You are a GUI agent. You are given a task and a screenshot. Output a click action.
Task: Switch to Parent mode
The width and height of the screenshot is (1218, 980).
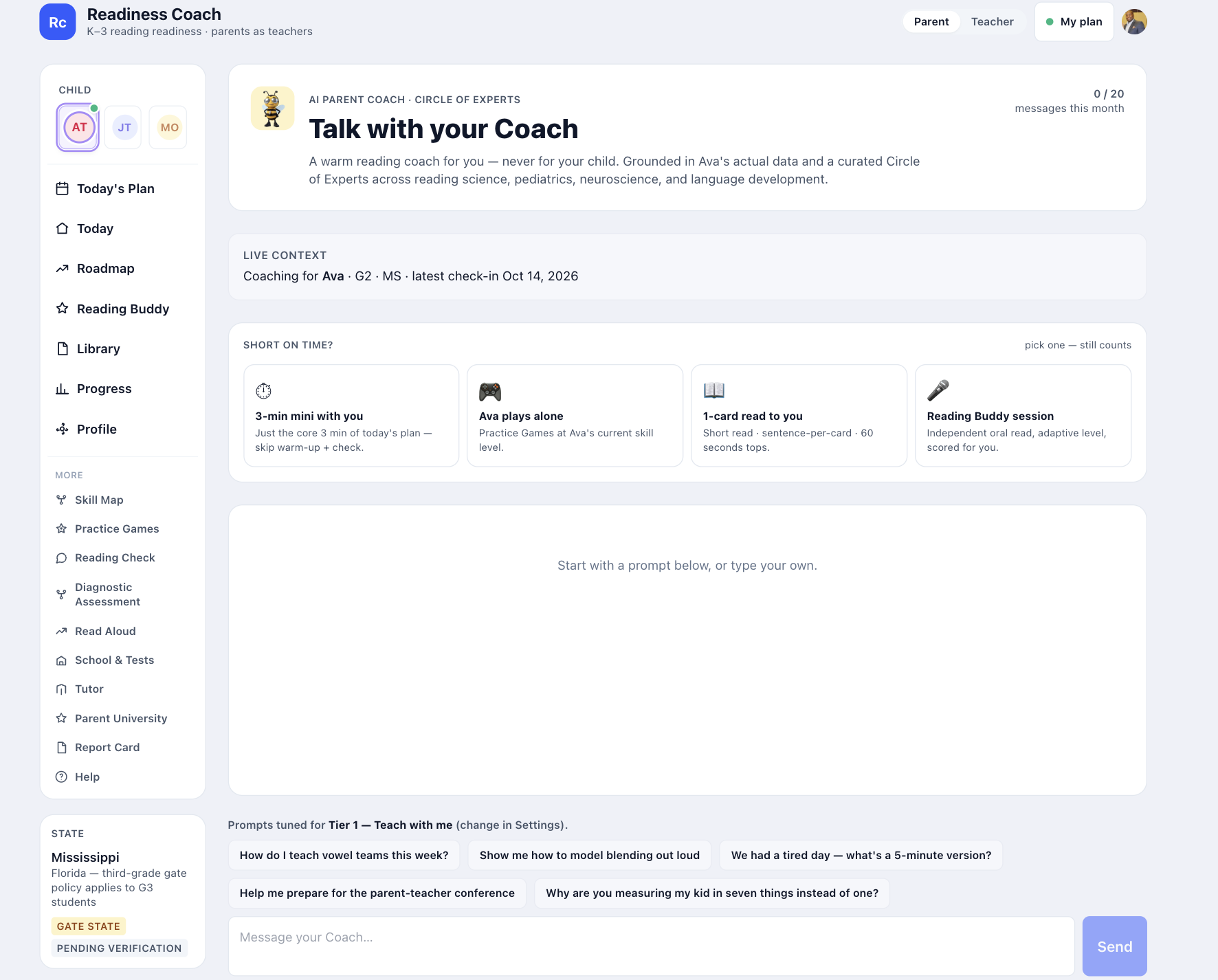pyautogui.click(x=931, y=22)
